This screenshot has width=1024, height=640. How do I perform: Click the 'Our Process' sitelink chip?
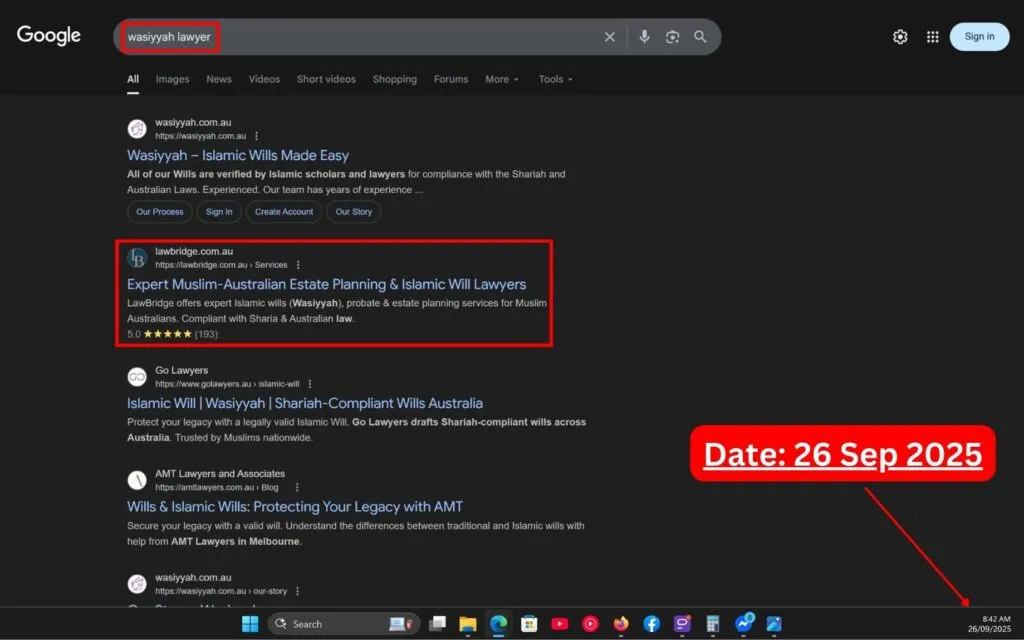[160, 212]
